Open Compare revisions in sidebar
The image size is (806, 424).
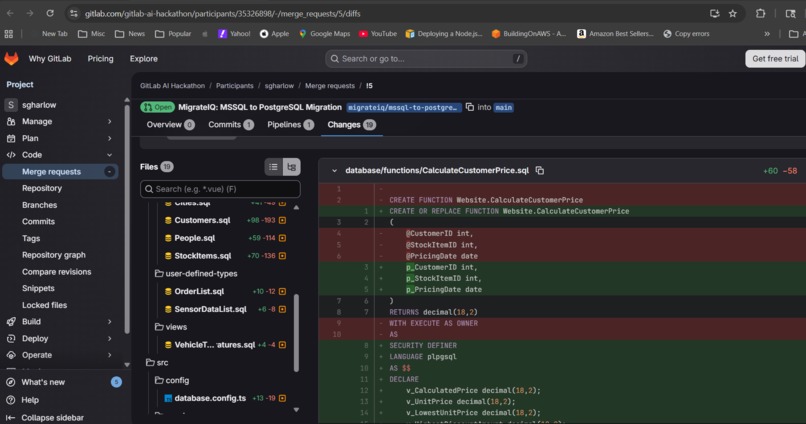pyautogui.click(x=57, y=272)
